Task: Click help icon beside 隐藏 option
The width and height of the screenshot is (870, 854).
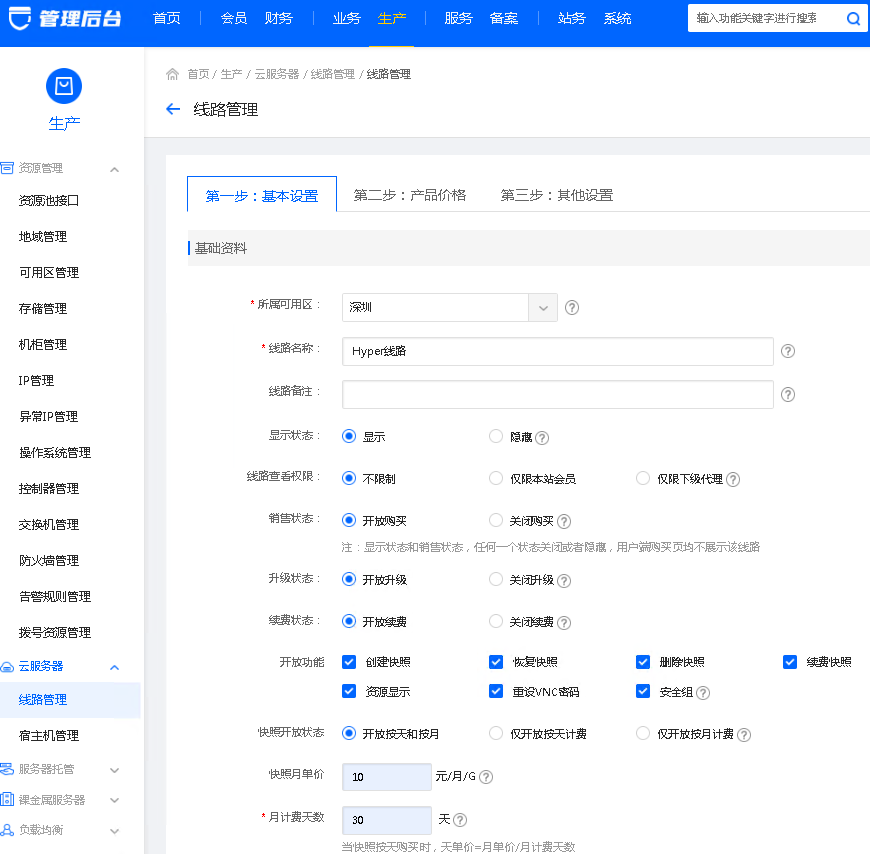Action: click(542, 438)
